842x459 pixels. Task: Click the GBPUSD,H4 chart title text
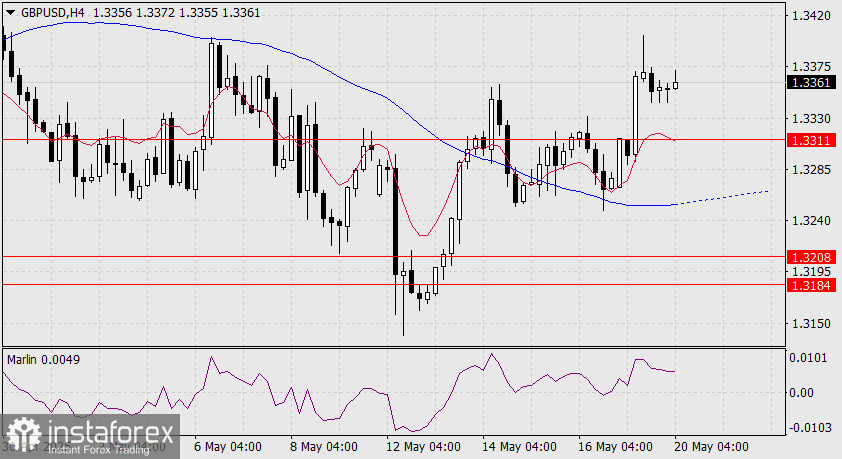point(53,12)
